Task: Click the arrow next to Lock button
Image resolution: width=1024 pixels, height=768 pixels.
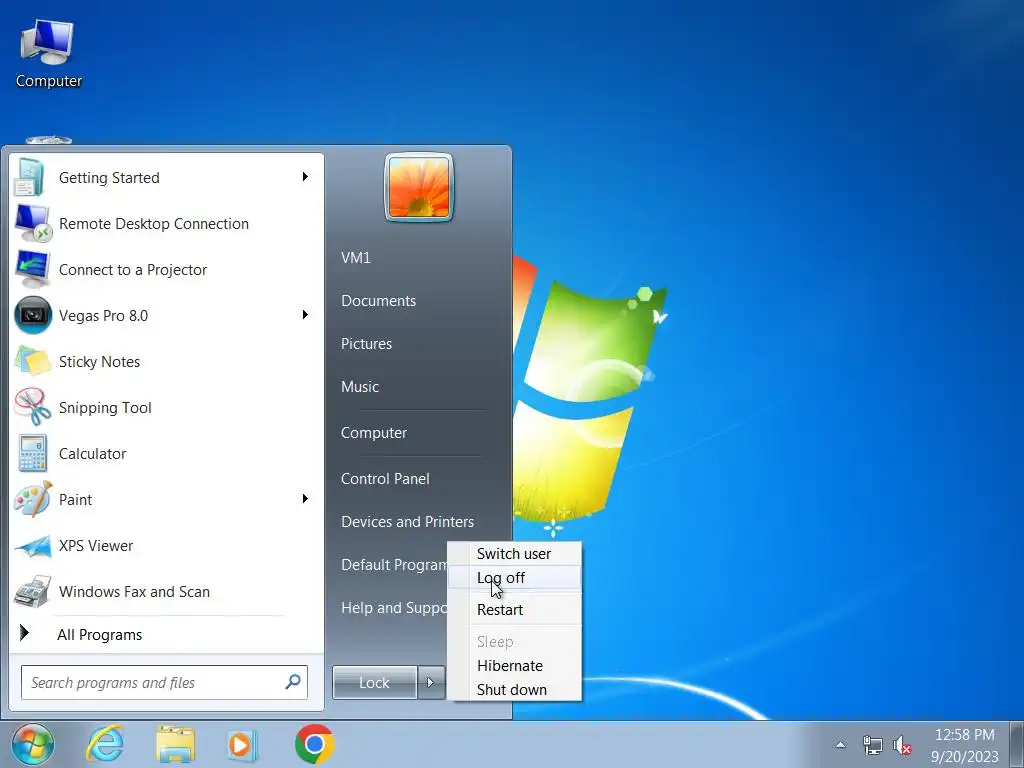Action: coord(431,682)
